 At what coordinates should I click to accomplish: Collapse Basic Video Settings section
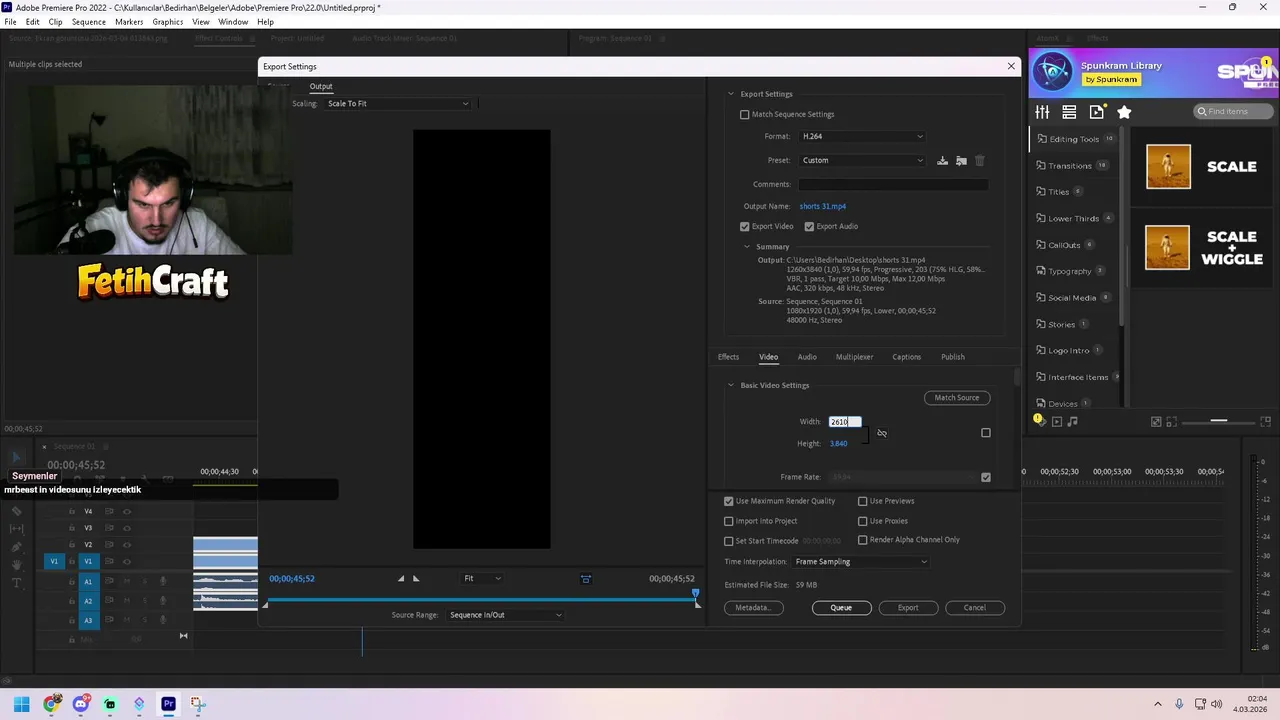(x=731, y=385)
